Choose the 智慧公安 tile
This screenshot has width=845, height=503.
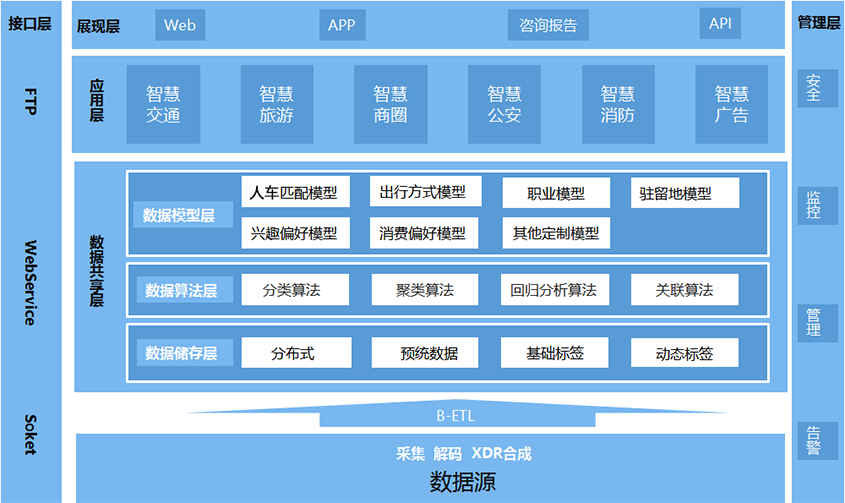pos(505,105)
